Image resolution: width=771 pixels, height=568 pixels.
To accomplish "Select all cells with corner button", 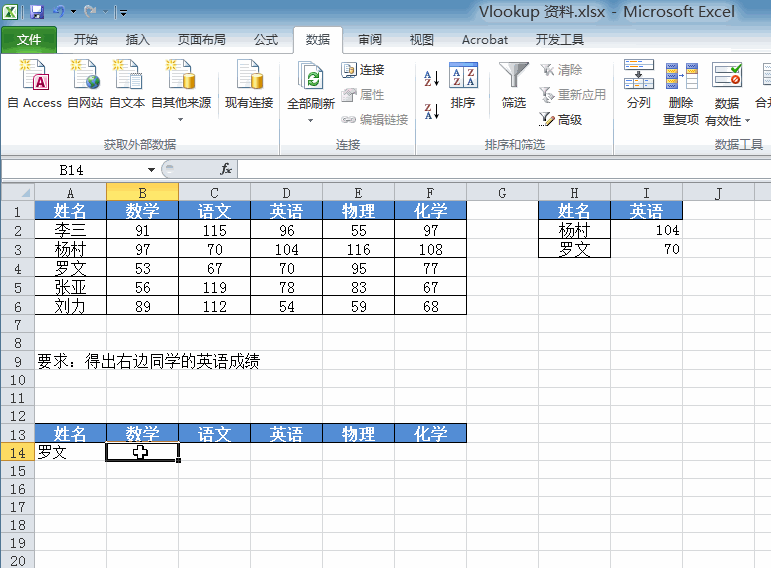I will tap(18, 192).
